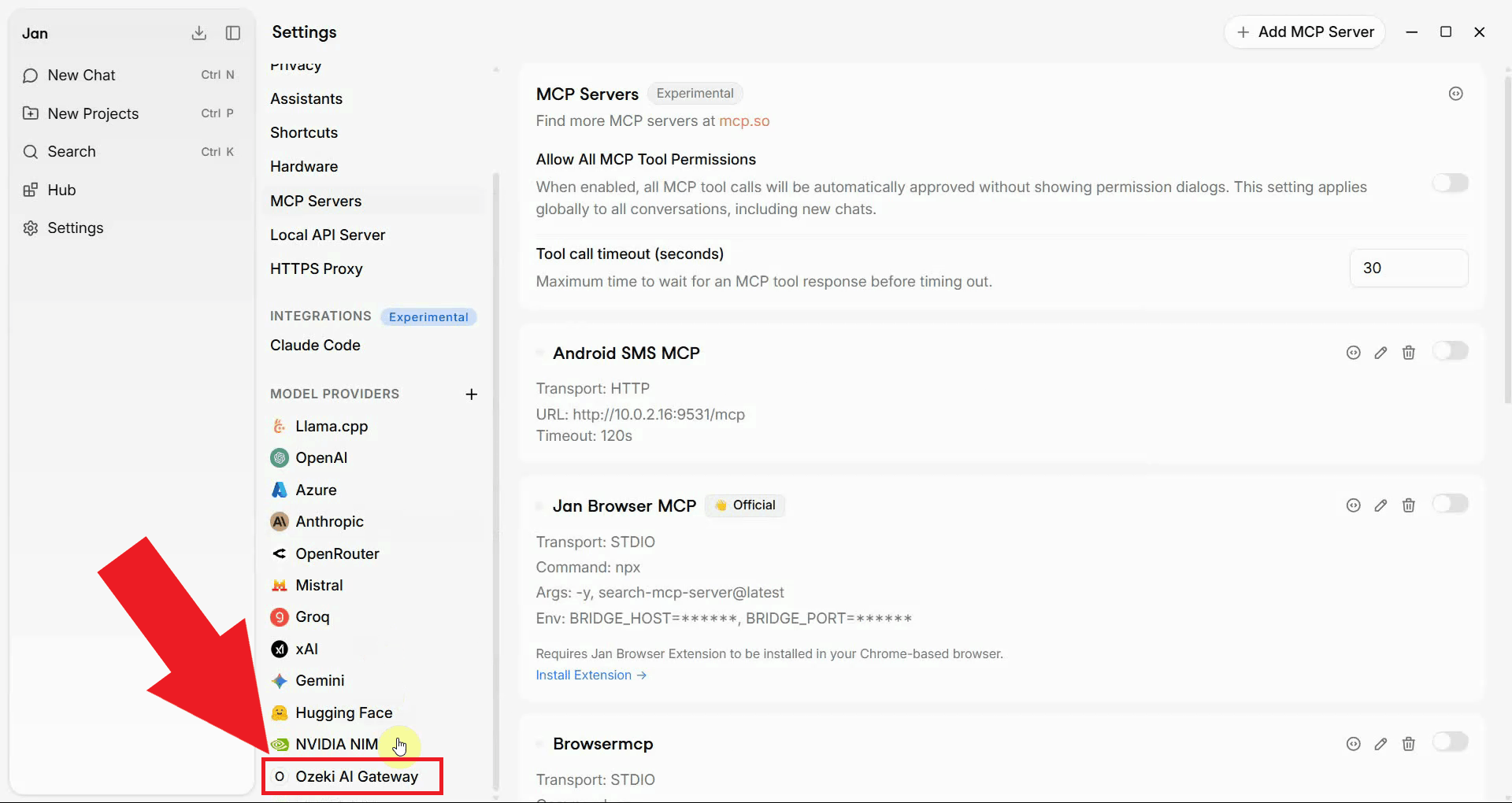Screen dimensions: 1512x803
Task: Click the Hugging Face emoji icon
Action: [x=280, y=712]
